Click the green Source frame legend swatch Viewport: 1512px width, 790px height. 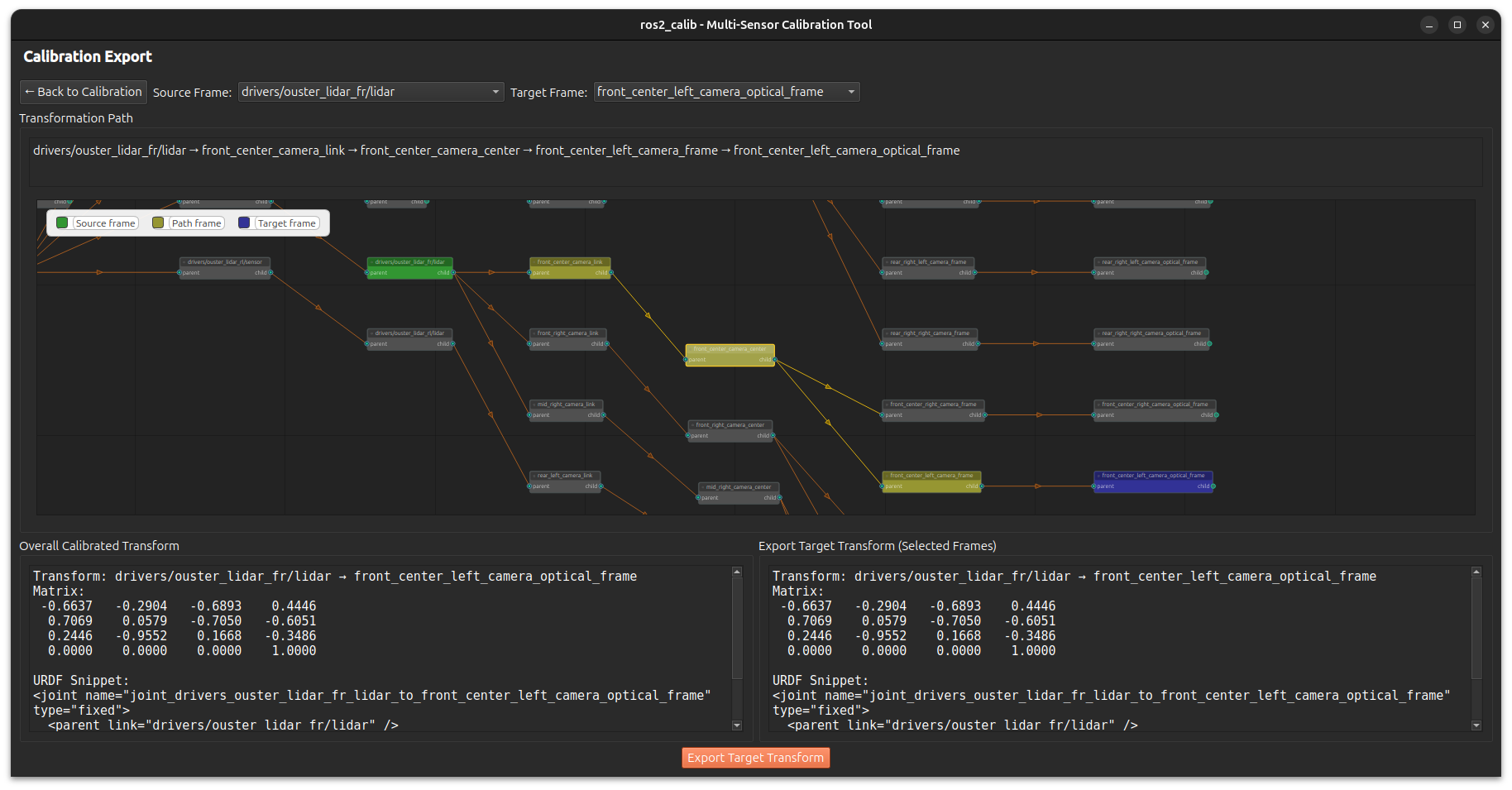(x=62, y=223)
